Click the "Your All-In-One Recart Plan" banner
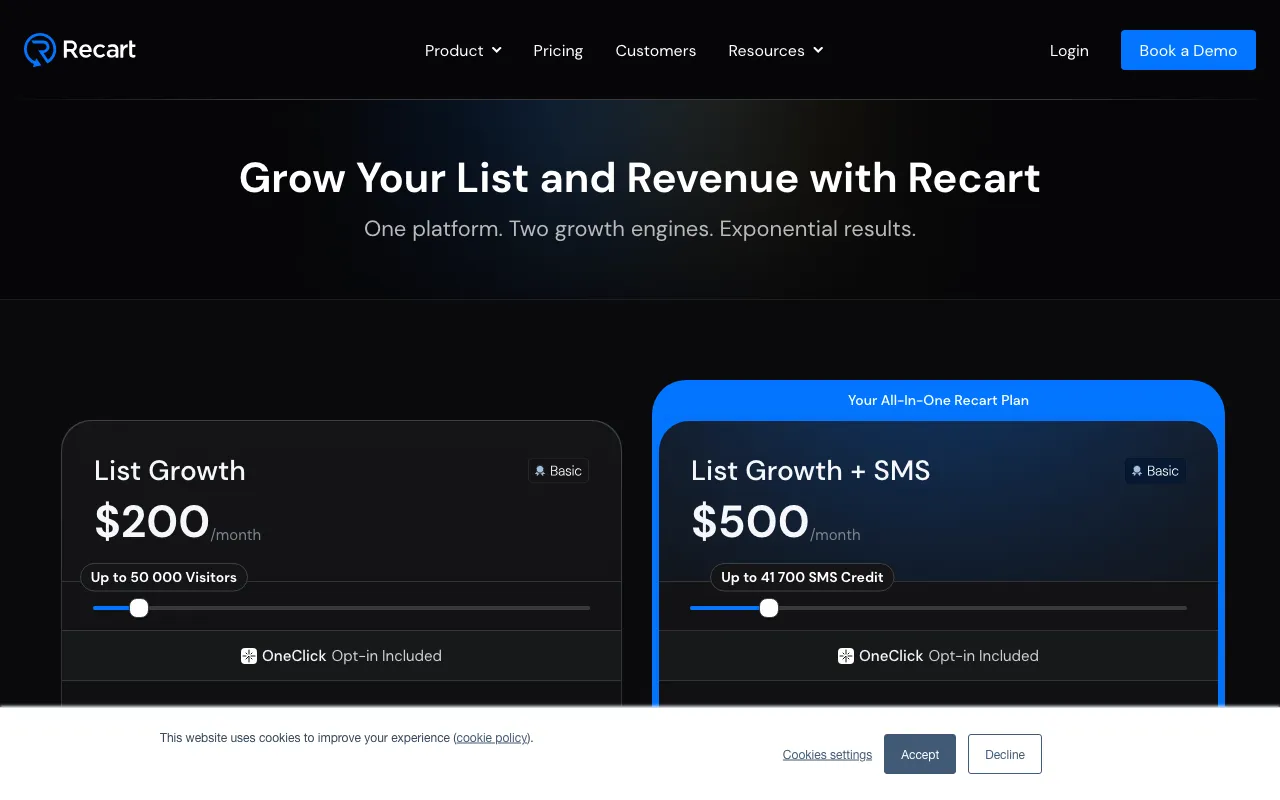 [938, 400]
